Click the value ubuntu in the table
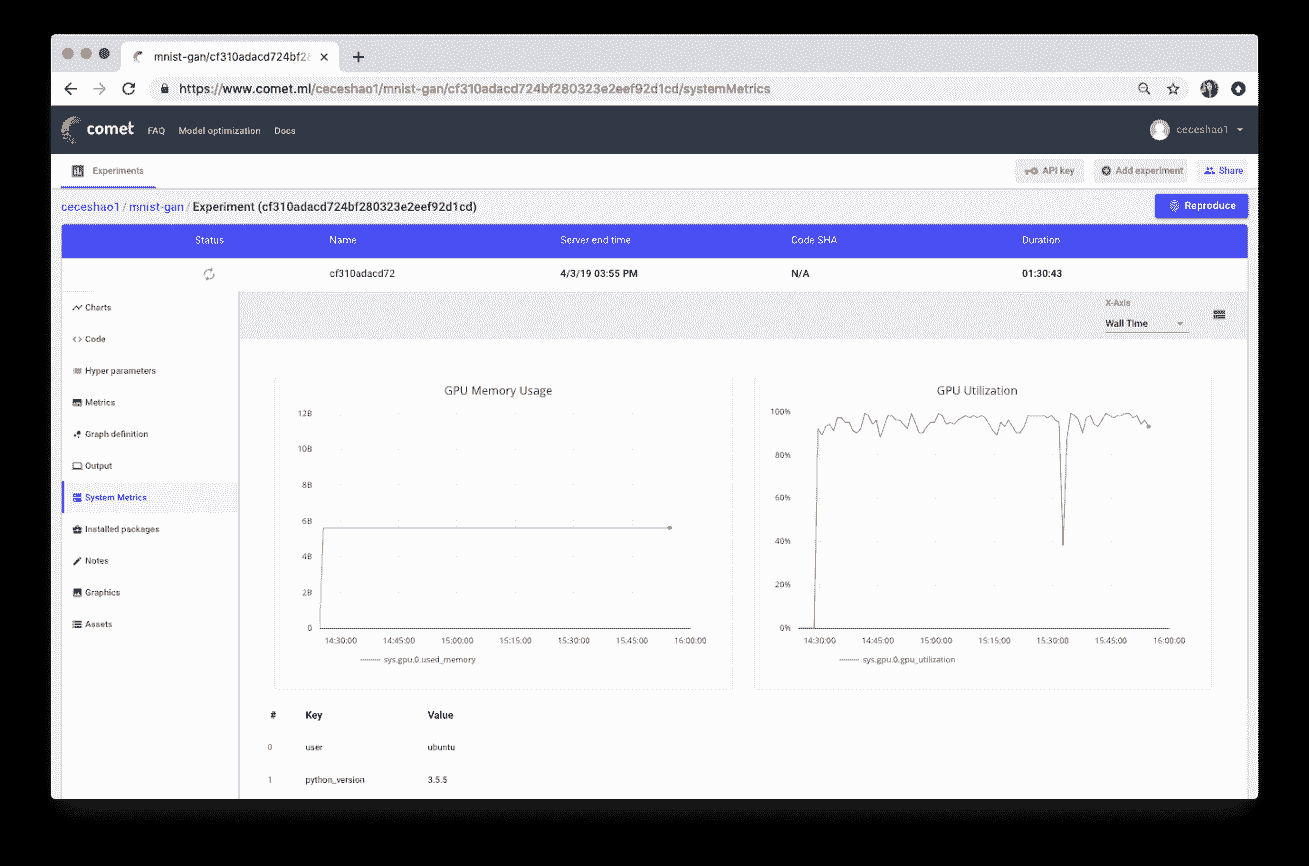This screenshot has height=866, width=1309. click(441, 747)
